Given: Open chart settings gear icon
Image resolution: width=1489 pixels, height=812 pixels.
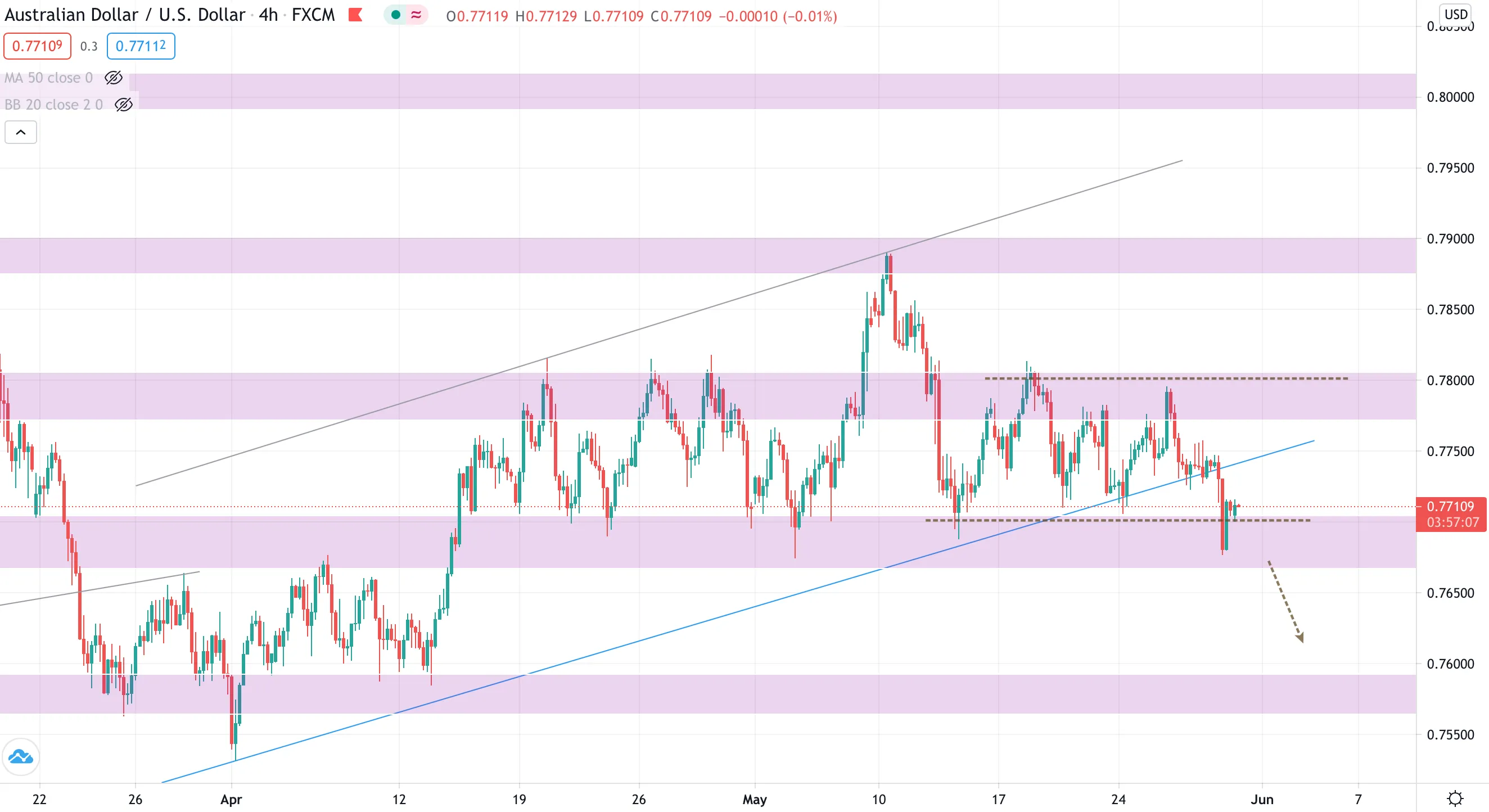Looking at the screenshot, I should [1455, 799].
